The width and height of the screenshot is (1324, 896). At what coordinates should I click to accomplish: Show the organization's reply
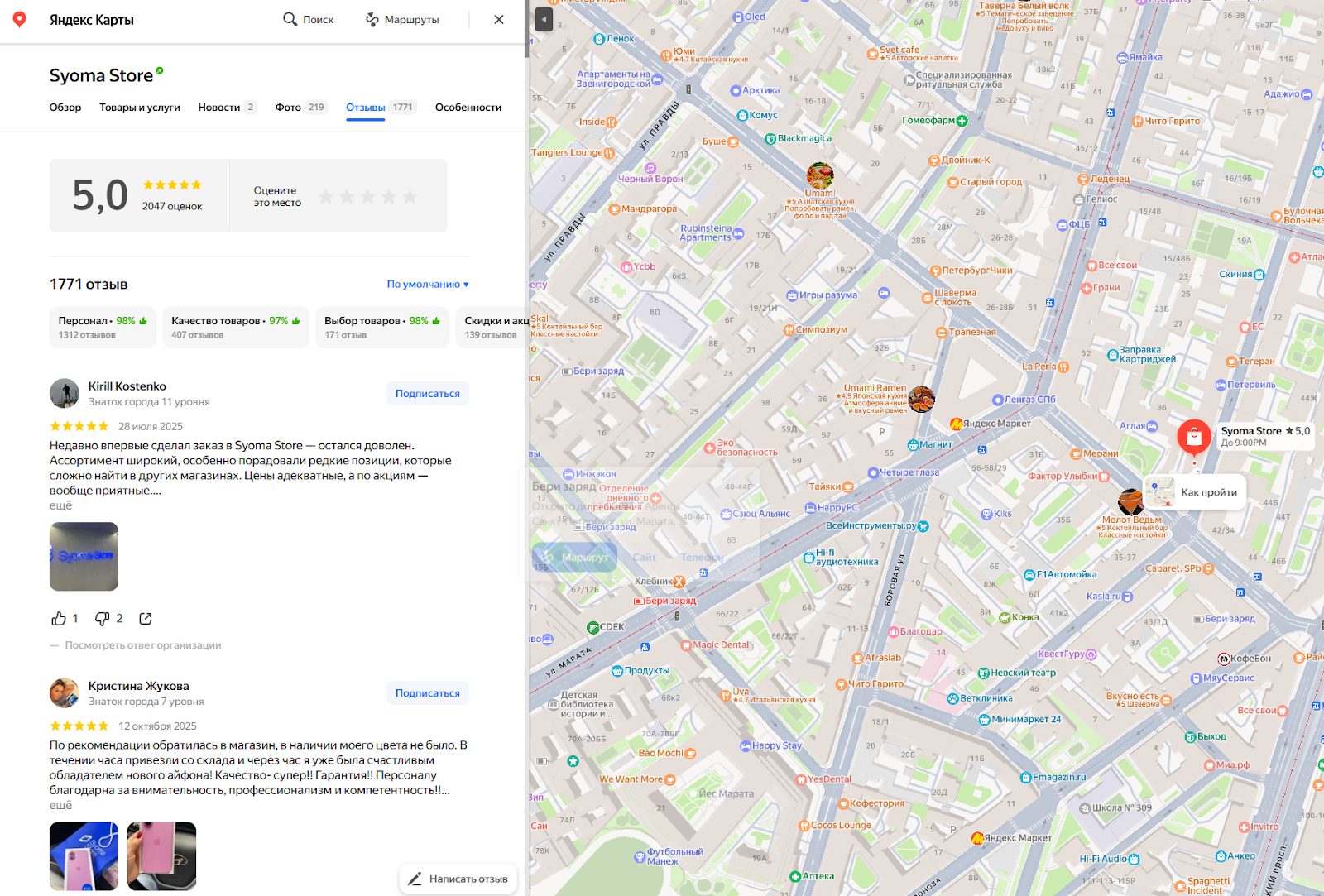click(142, 645)
